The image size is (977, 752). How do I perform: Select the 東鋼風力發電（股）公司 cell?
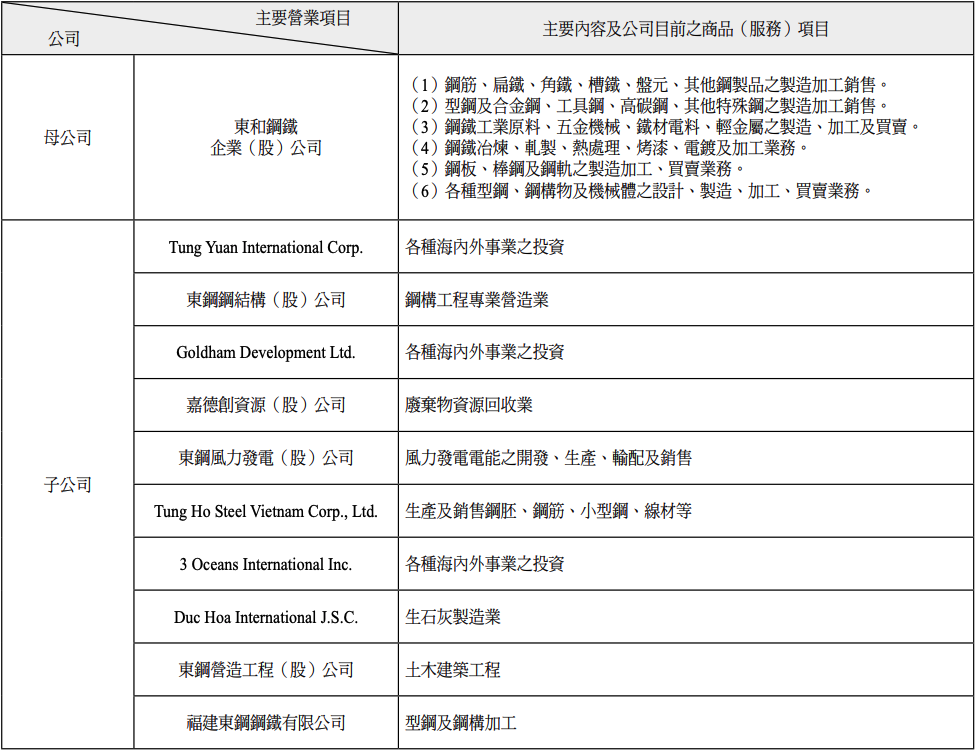266,458
